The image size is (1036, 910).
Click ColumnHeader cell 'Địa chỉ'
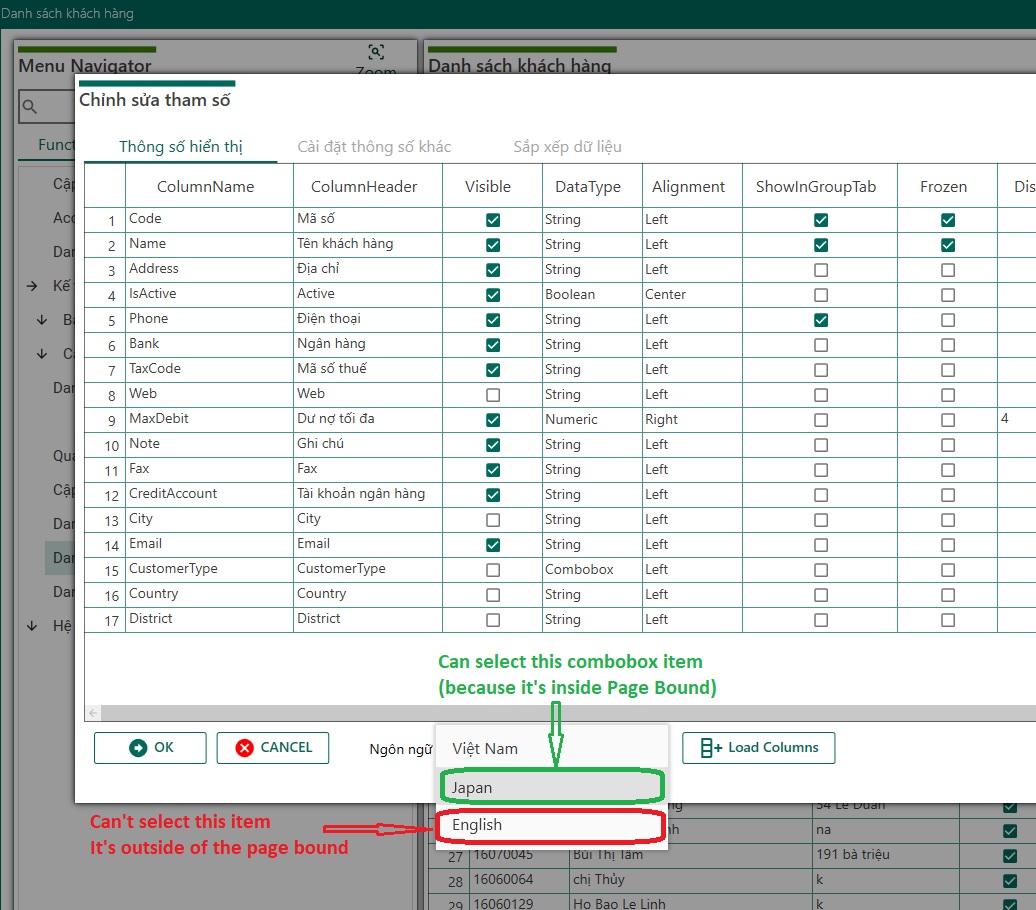367,269
